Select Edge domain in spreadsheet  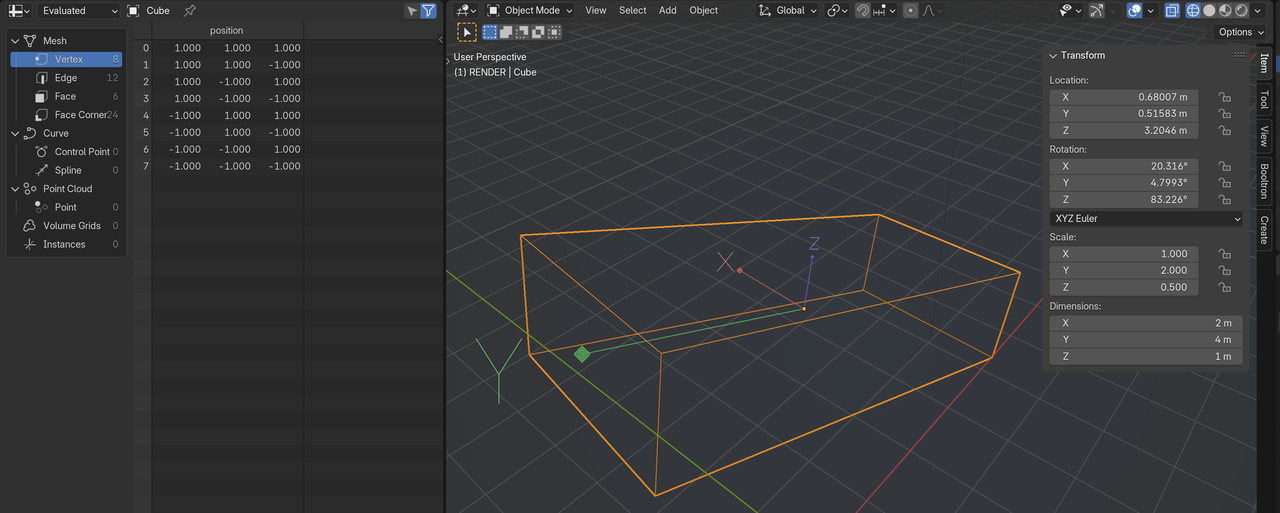pos(66,78)
